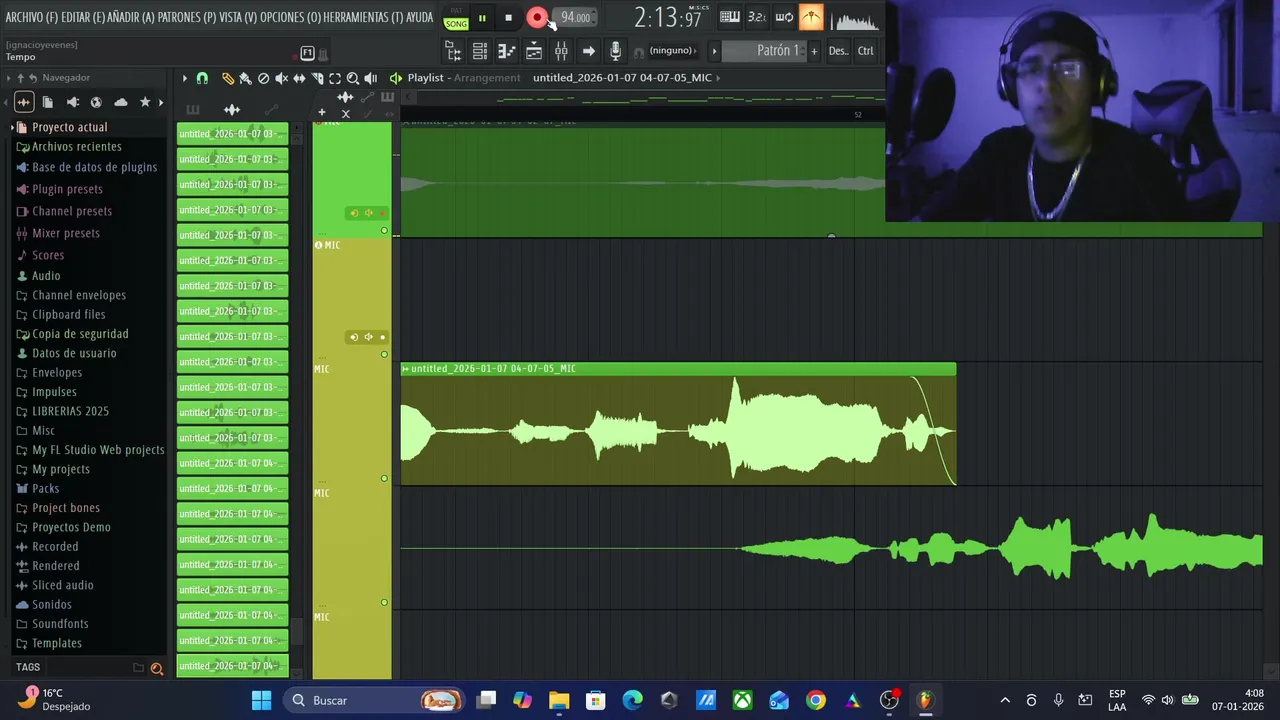Screen dimensions: 1280x720
Task: Toggle the waveform browser tab icon
Action: coord(23,102)
